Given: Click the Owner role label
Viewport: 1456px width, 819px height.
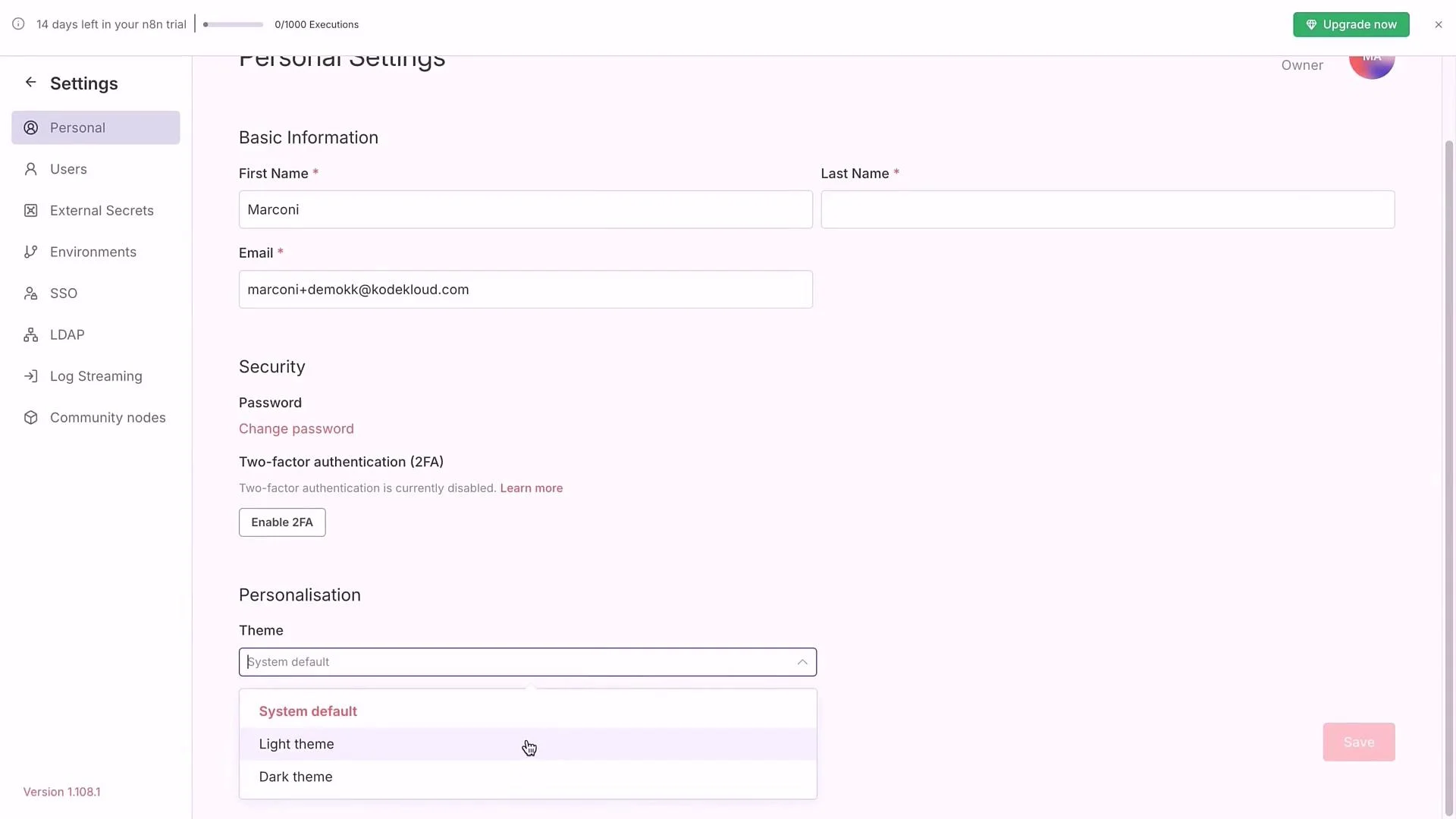Looking at the screenshot, I should (1302, 65).
